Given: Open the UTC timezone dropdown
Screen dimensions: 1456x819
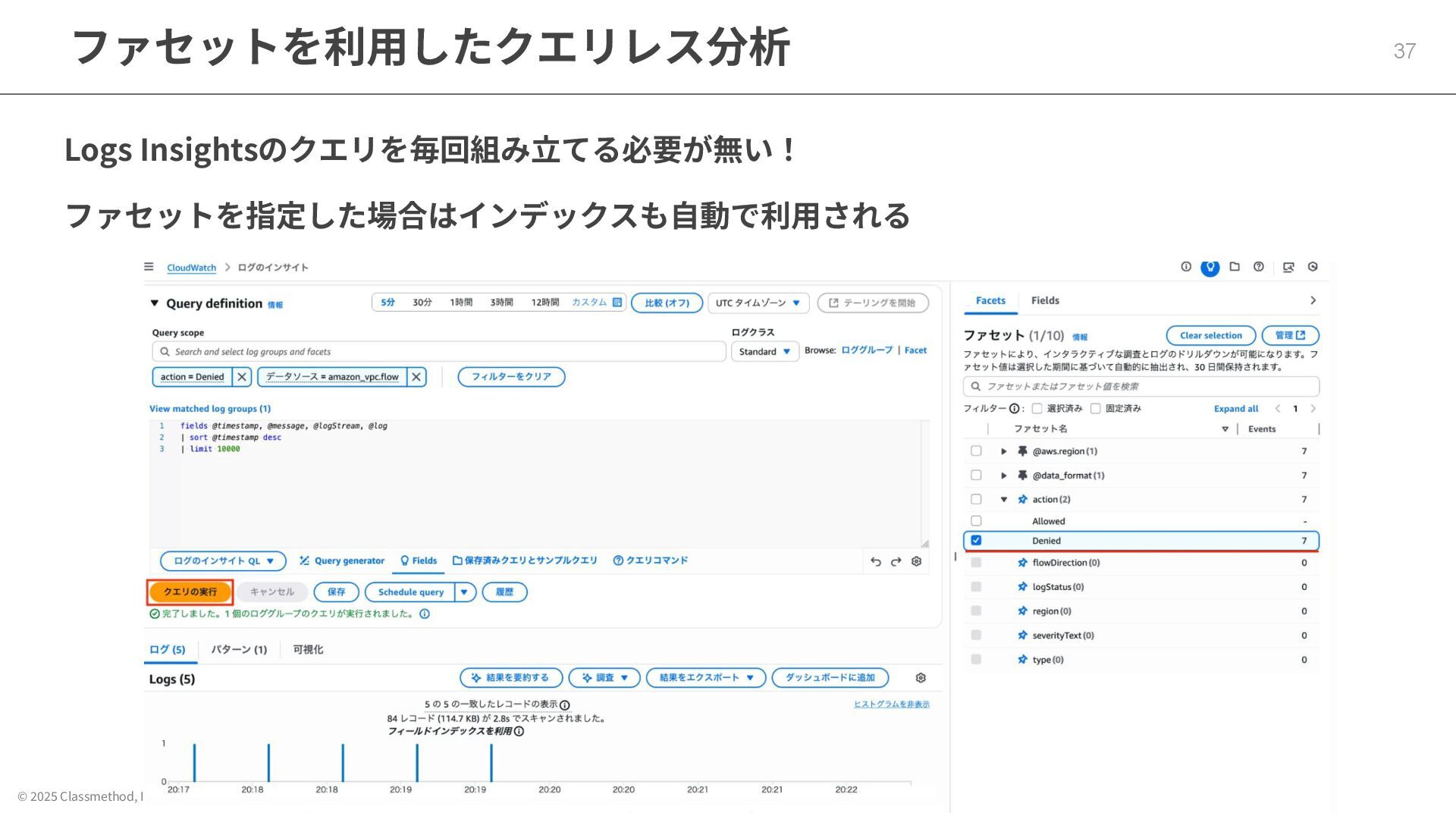Looking at the screenshot, I should tap(758, 303).
